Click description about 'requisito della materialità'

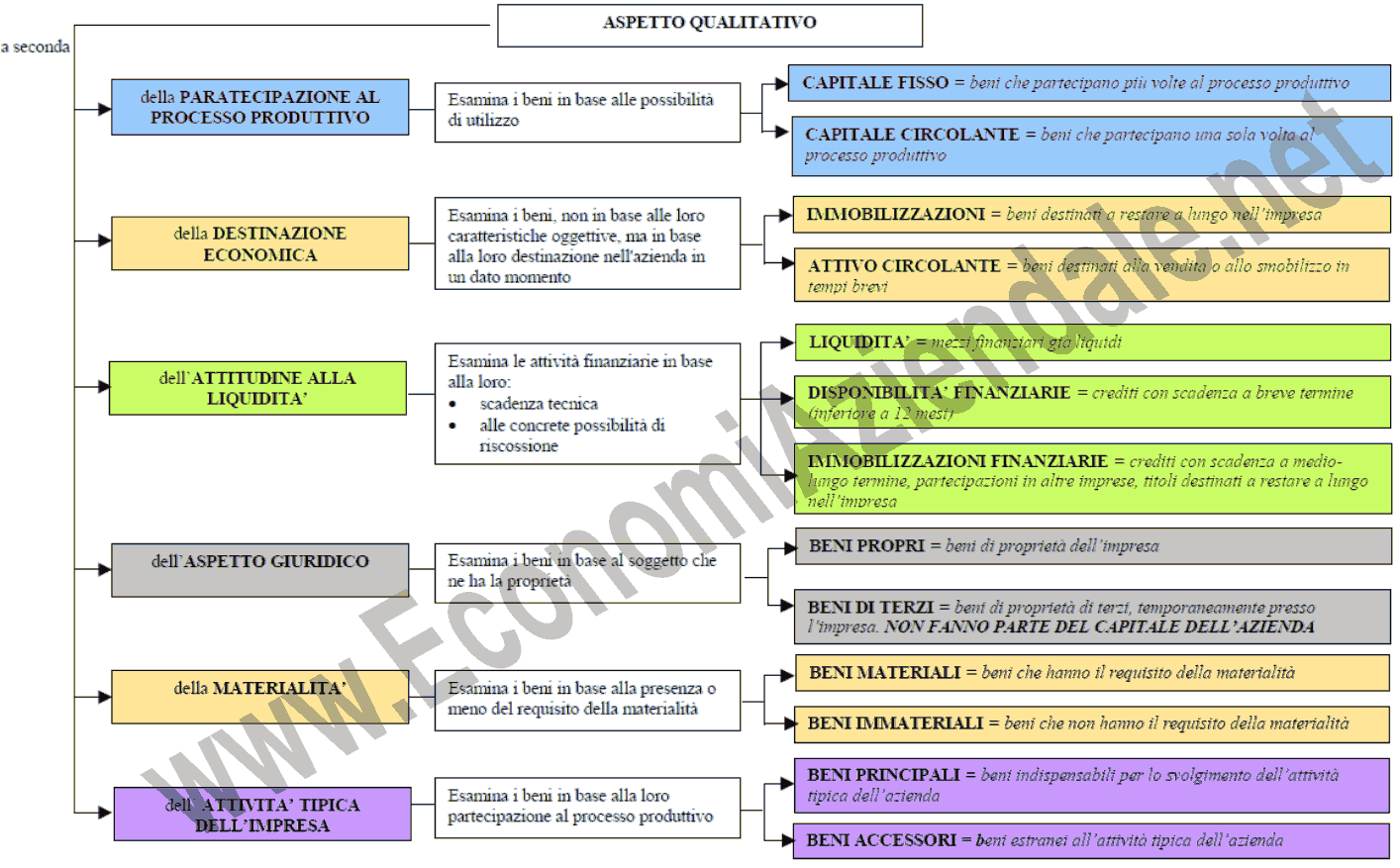(587, 701)
